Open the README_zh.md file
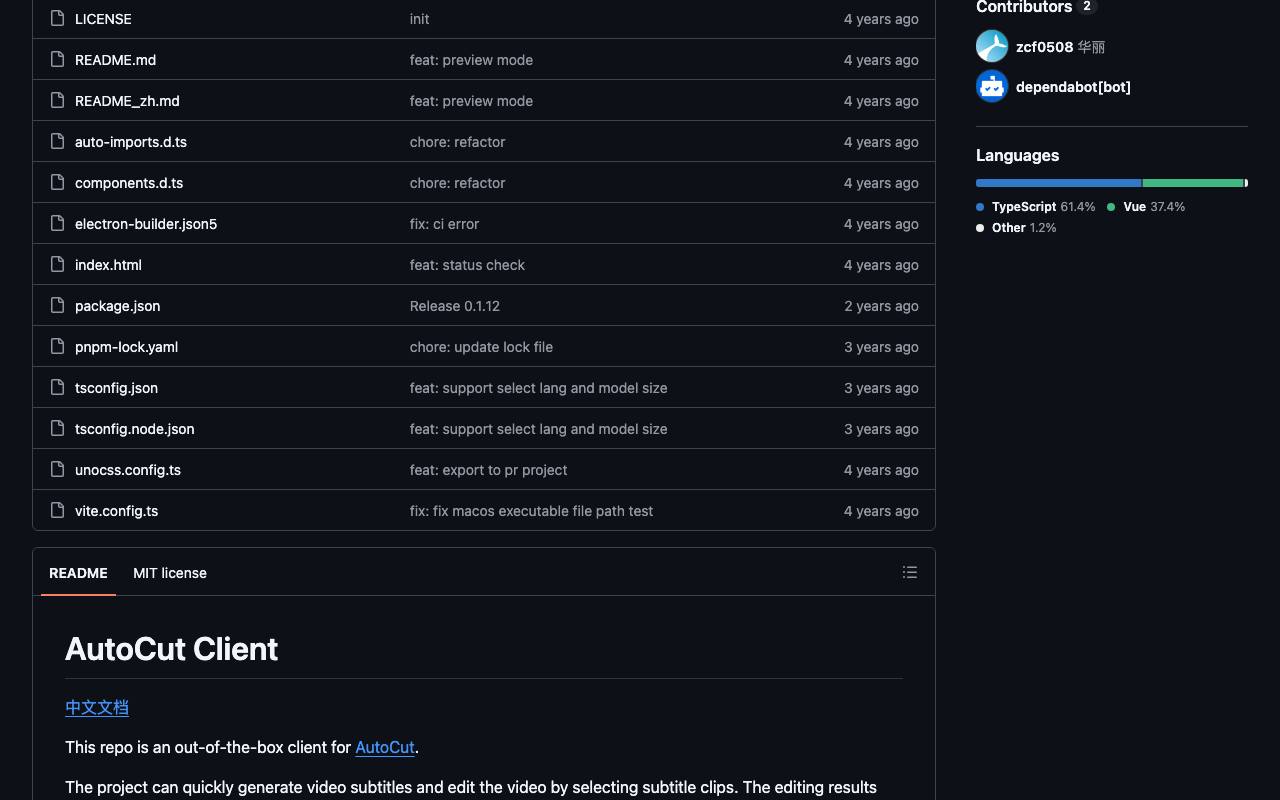 click(x=127, y=101)
